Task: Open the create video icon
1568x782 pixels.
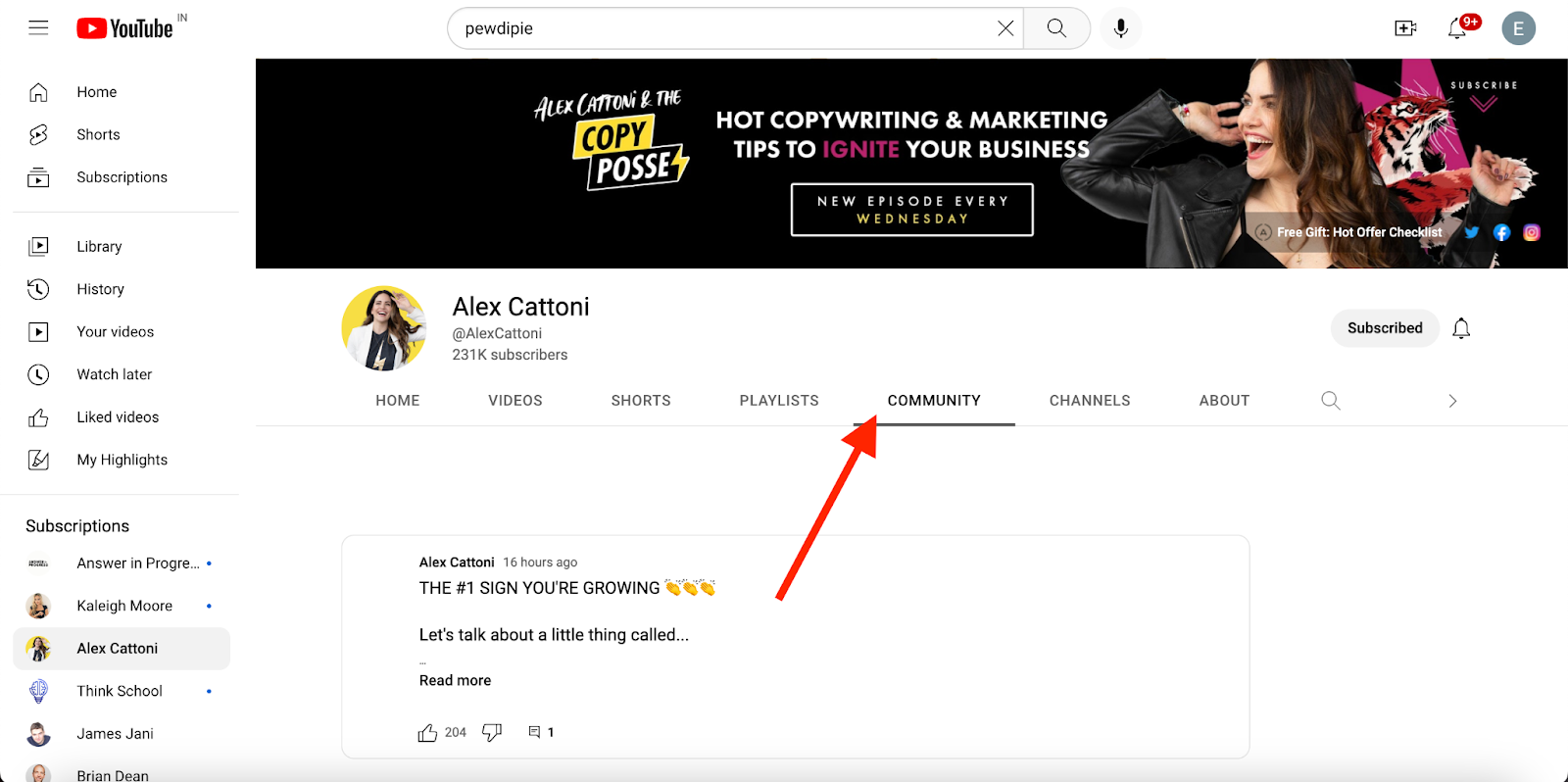Action: click(x=1405, y=28)
